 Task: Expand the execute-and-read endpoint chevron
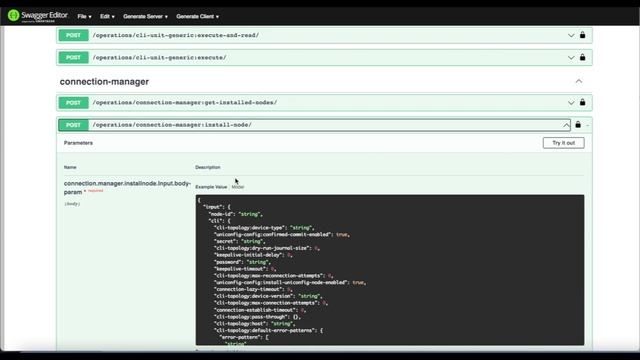[571, 36]
